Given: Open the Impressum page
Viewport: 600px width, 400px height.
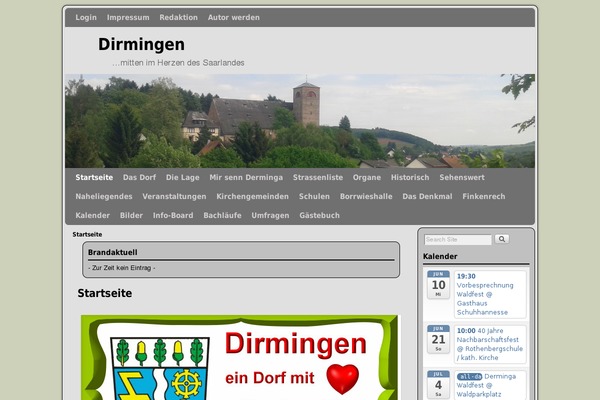Looking at the screenshot, I should [x=128, y=17].
